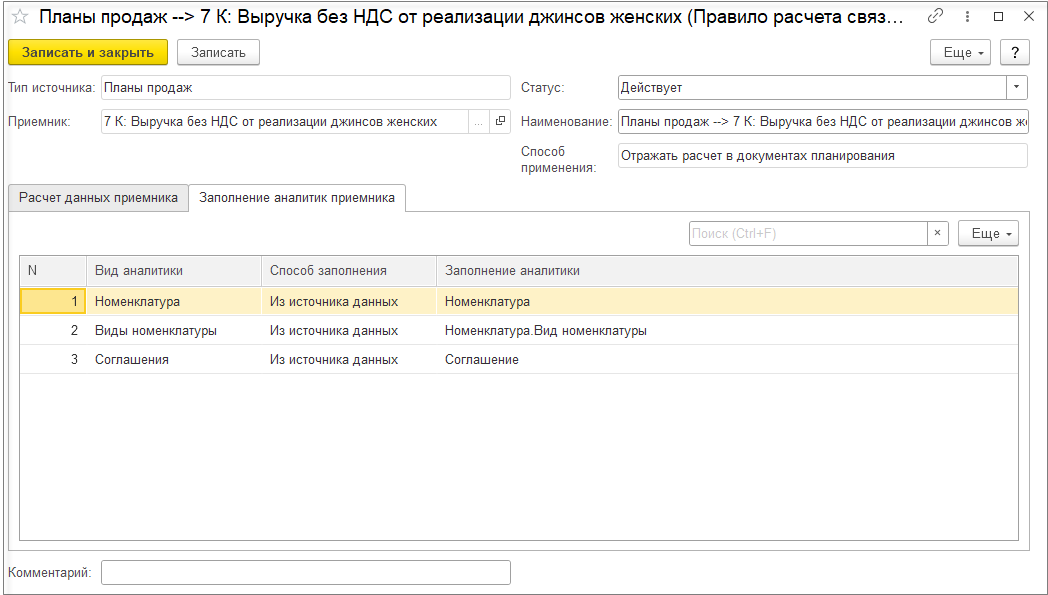This screenshot has width=1048, height=595.
Task: Click the Наименование text field
Action: pyautogui.click(x=823, y=122)
